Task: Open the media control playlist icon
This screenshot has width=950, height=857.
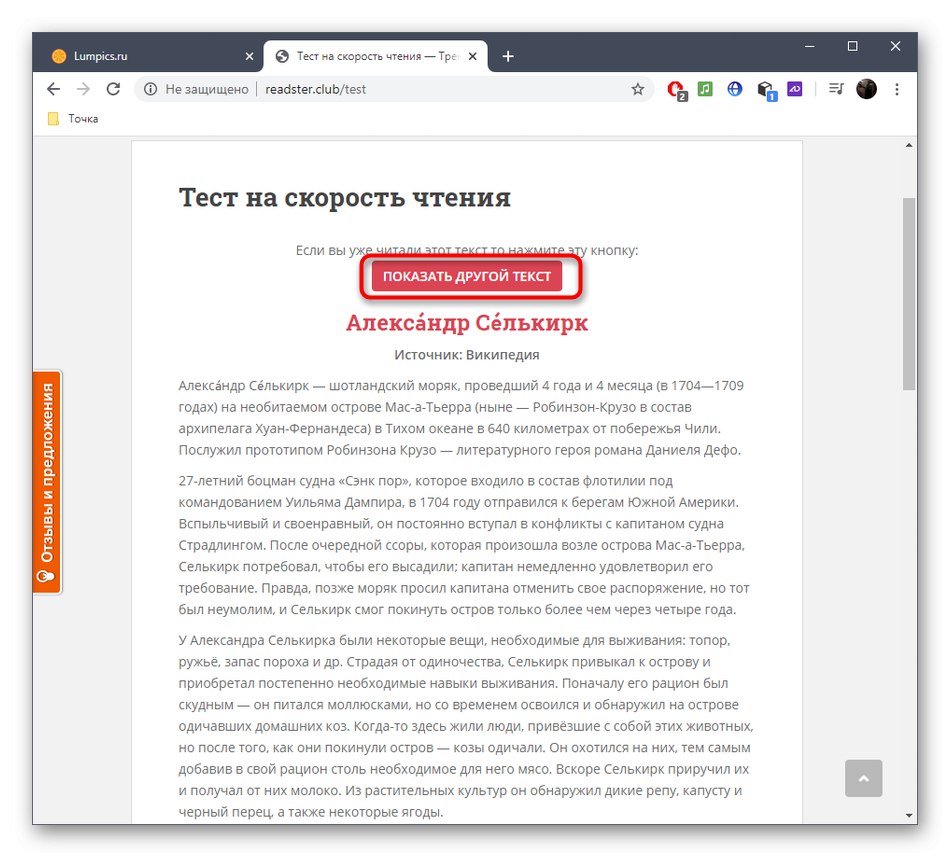Action: tap(835, 89)
